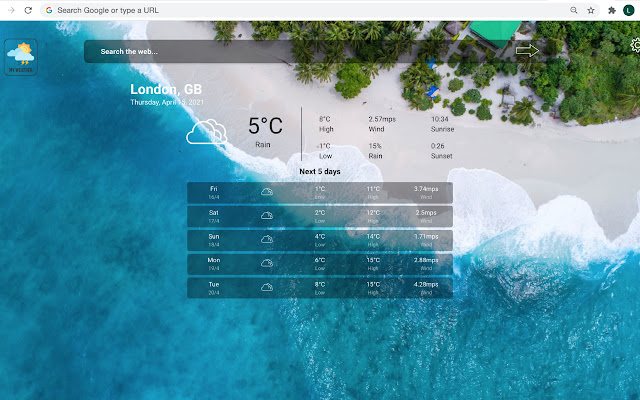Submit the web search with the arrow button

tap(527, 51)
